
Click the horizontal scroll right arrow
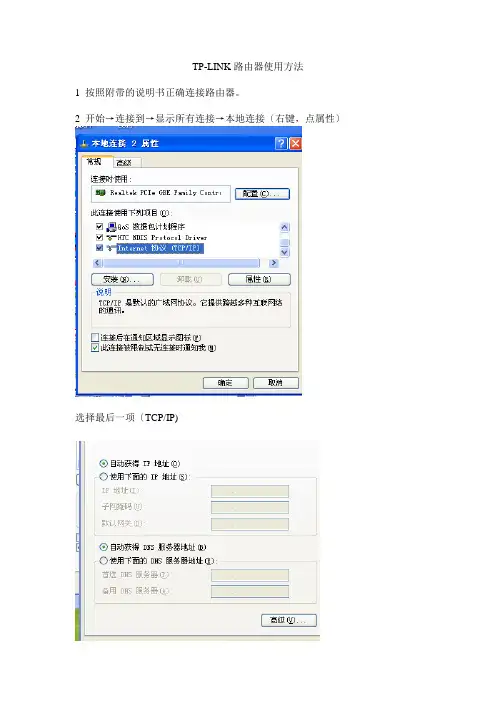274,263
